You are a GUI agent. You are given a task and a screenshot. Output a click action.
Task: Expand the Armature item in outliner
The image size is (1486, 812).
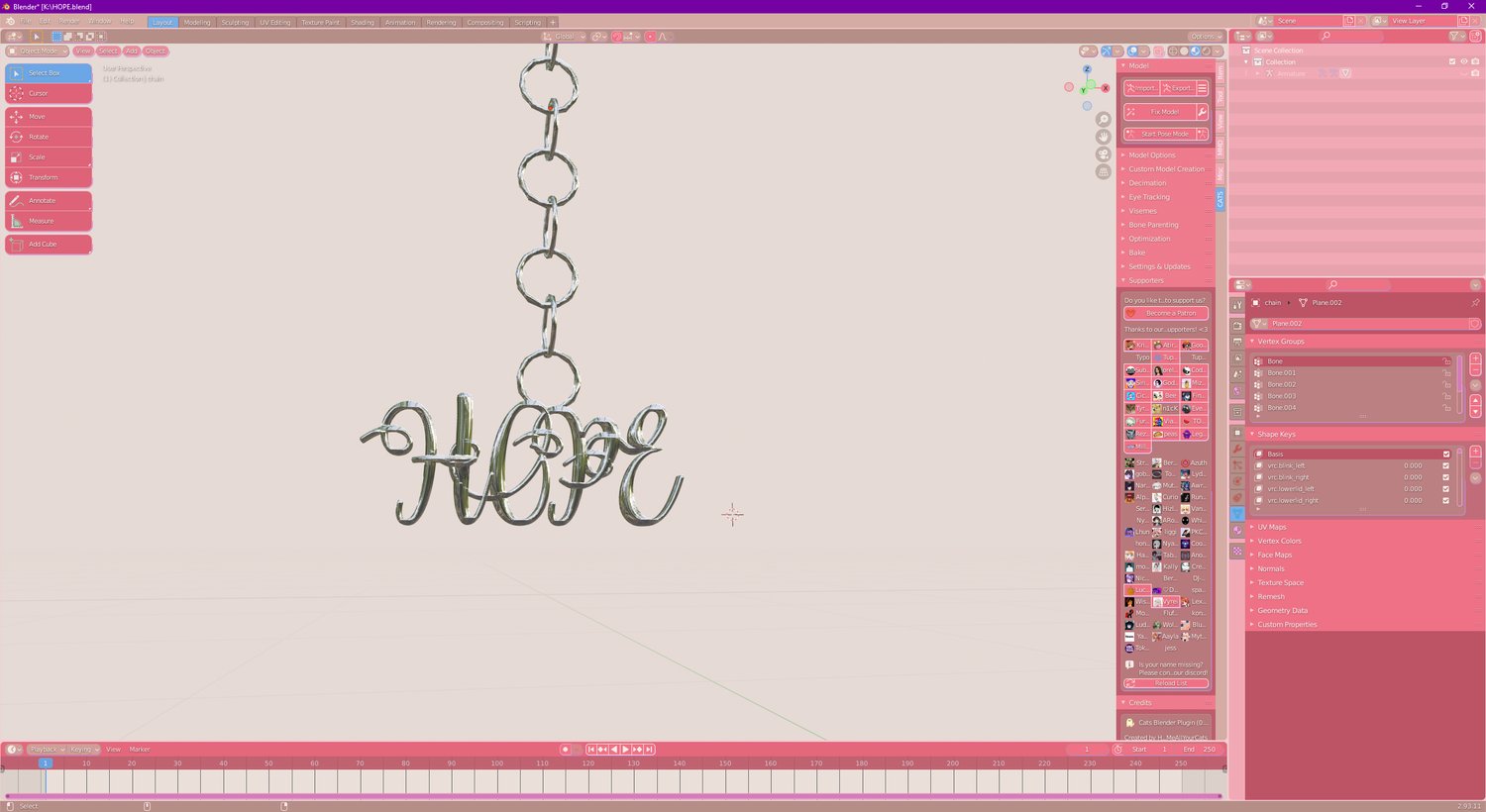(x=1258, y=73)
